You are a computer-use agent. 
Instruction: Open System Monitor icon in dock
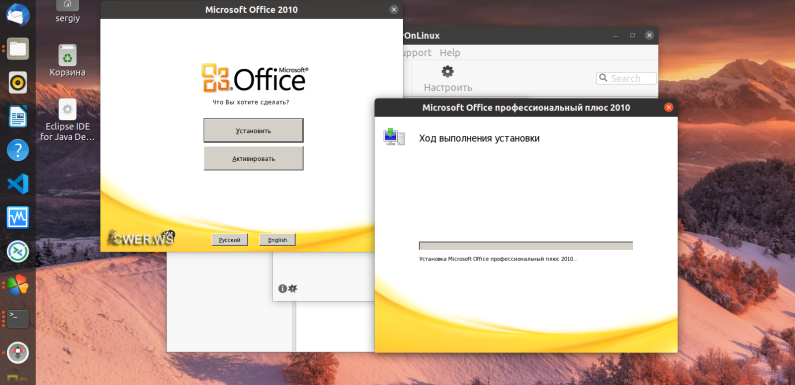(18, 218)
